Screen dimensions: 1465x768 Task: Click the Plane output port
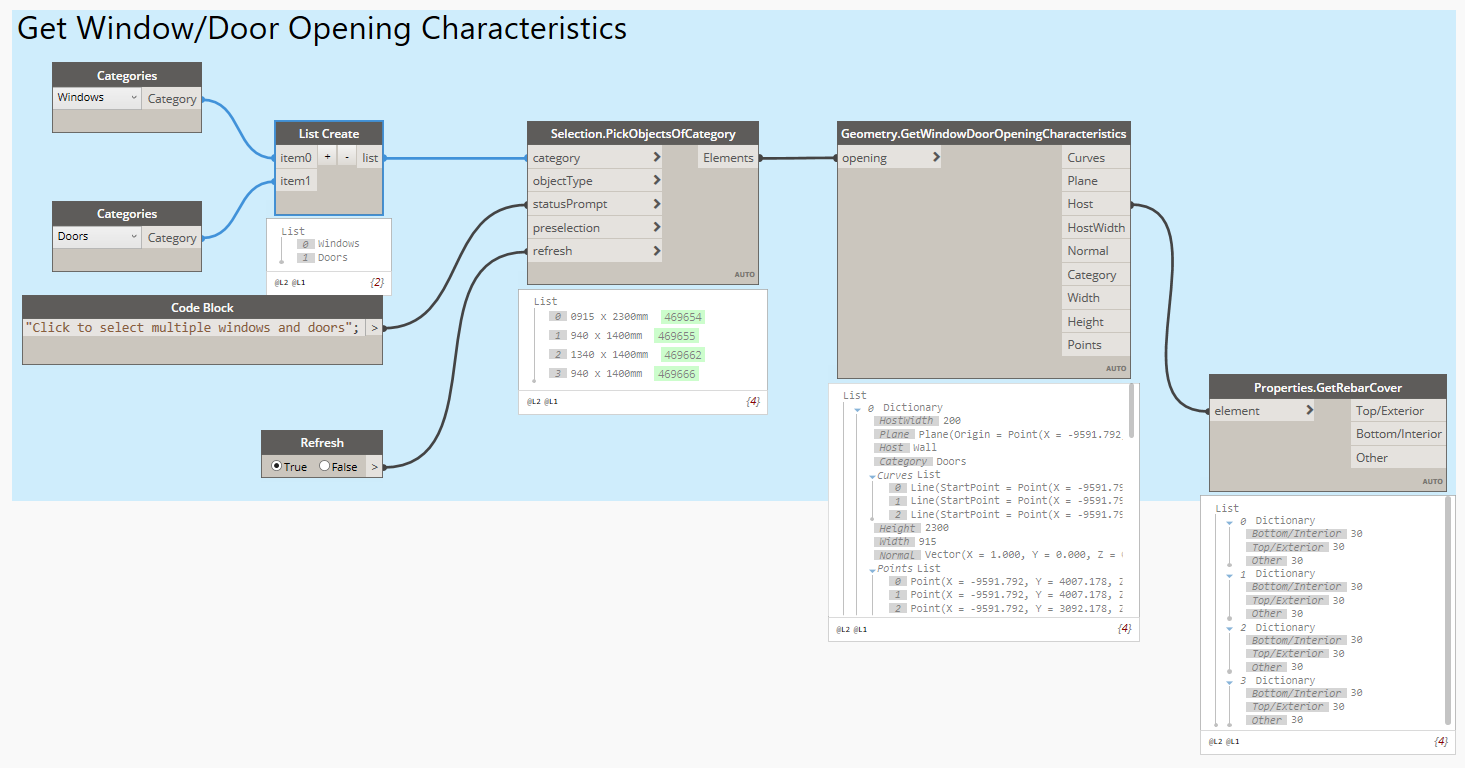1096,181
